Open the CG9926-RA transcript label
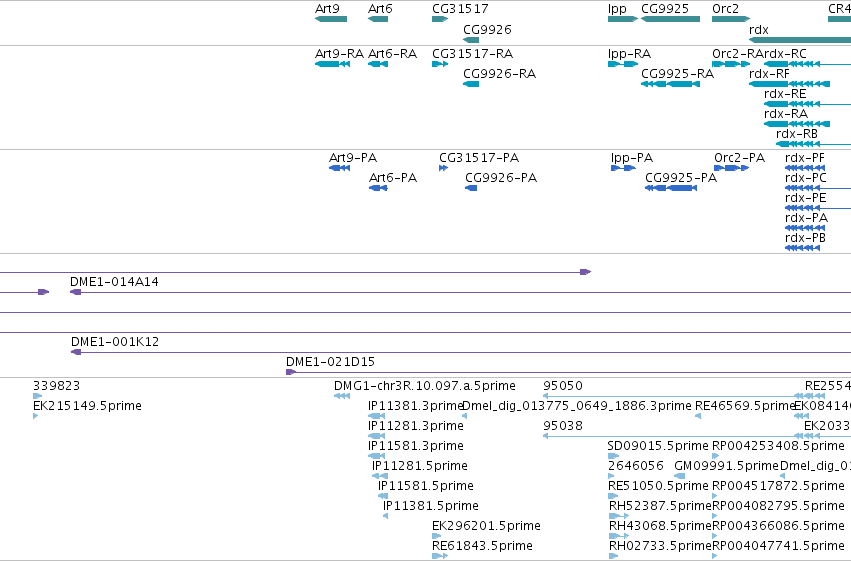 pyautogui.click(x=499, y=73)
